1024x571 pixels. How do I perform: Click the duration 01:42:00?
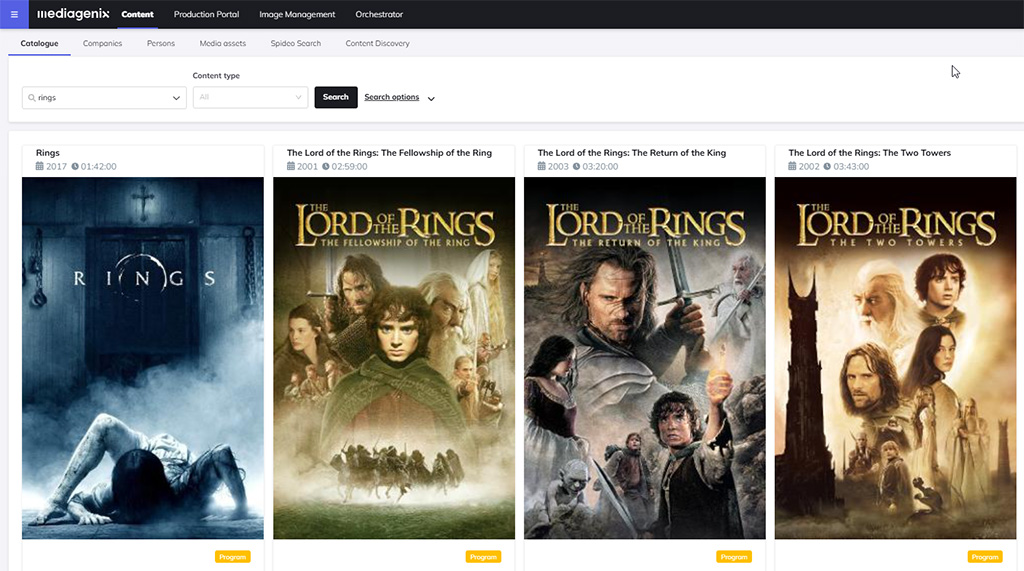tap(99, 167)
